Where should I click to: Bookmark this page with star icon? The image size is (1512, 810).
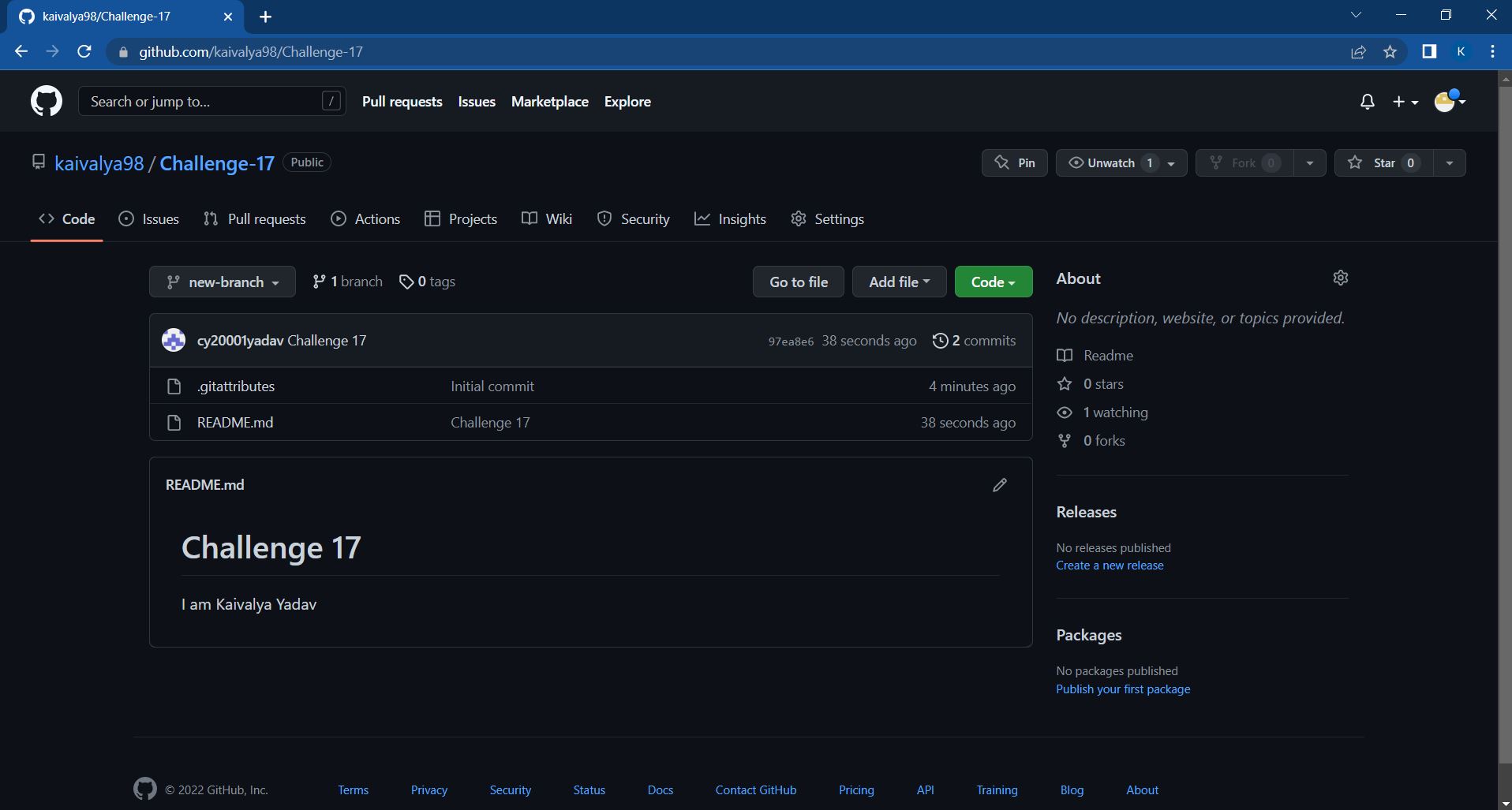[x=1390, y=52]
